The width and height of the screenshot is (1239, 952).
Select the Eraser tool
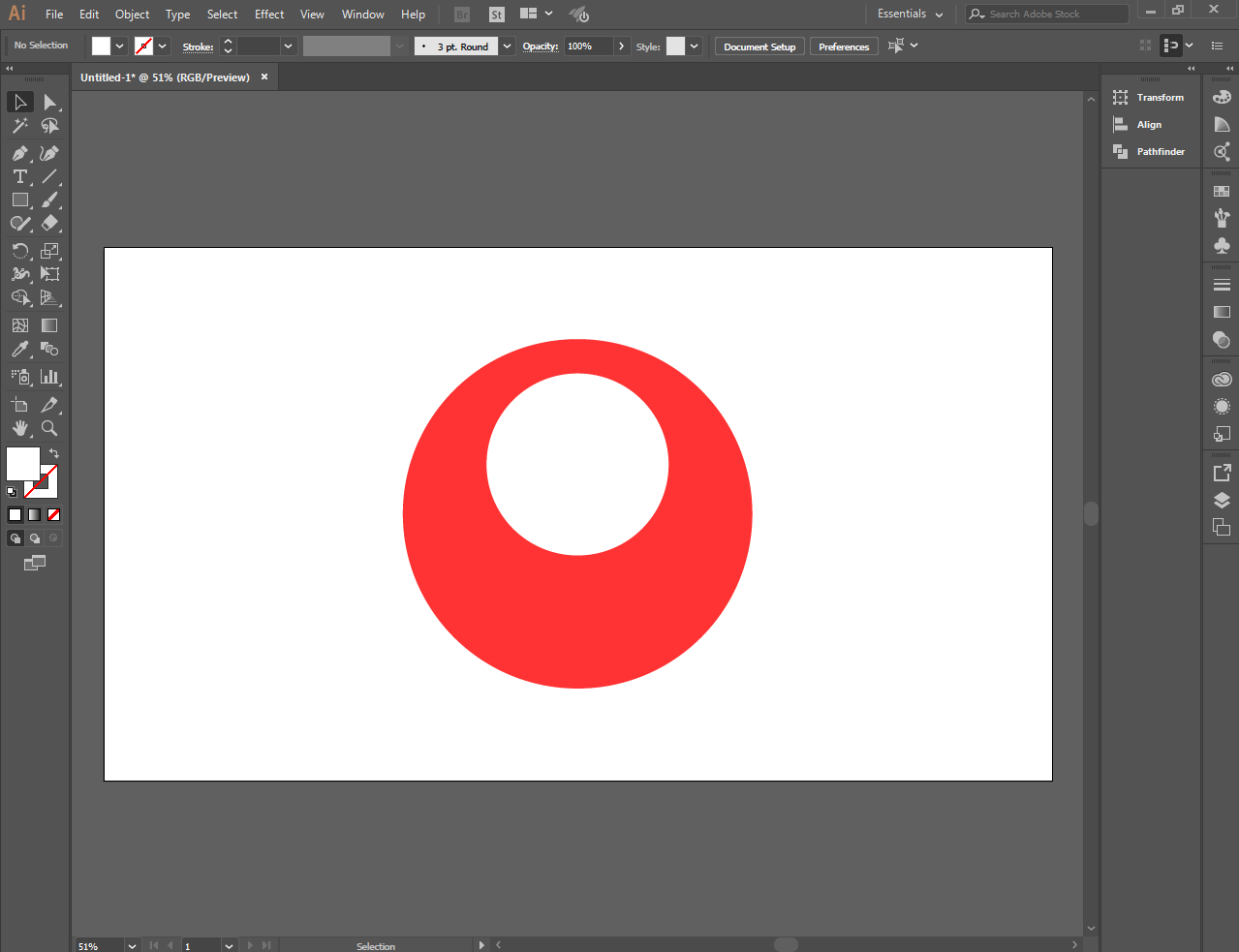pos(49,223)
